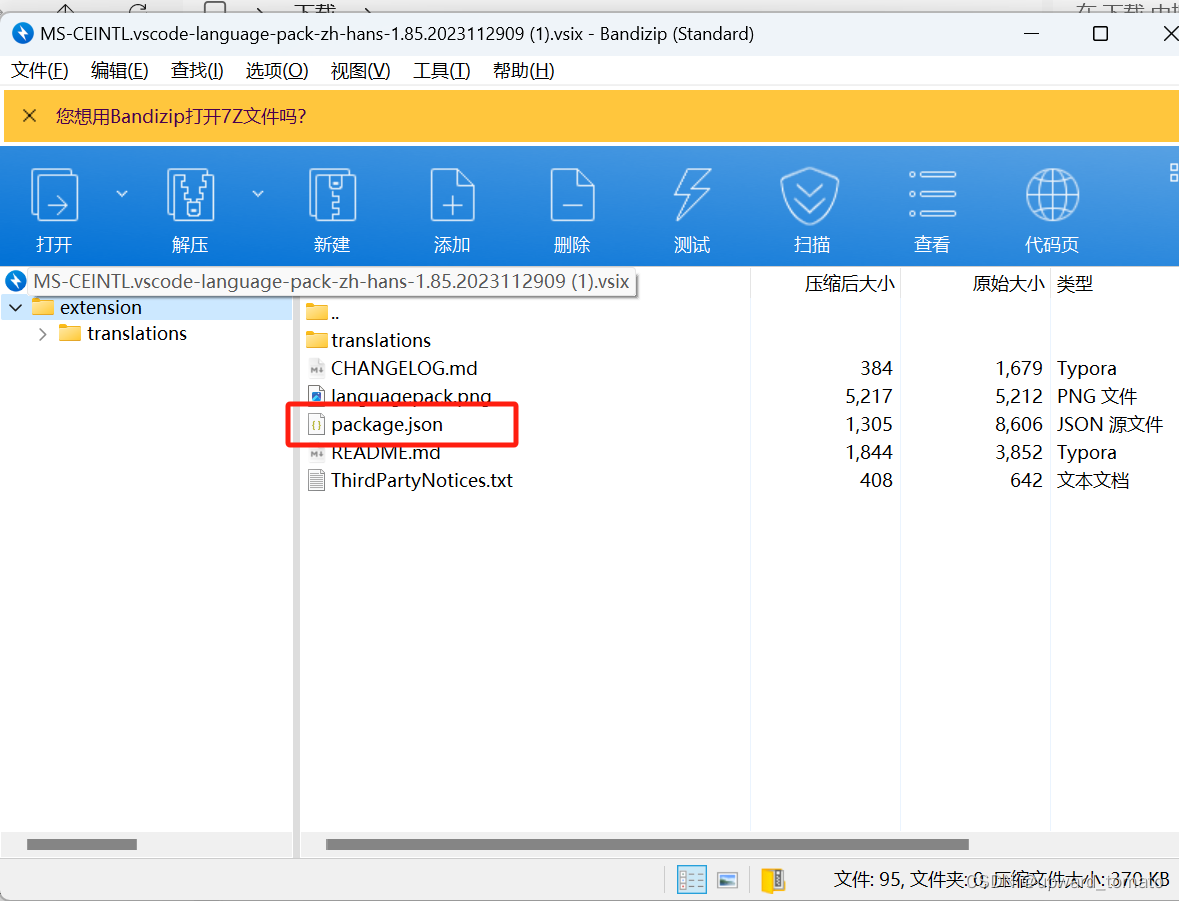Open the 帮助(H) menu
Image resolution: width=1179 pixels, height=901 pixels.
point(523,71)
